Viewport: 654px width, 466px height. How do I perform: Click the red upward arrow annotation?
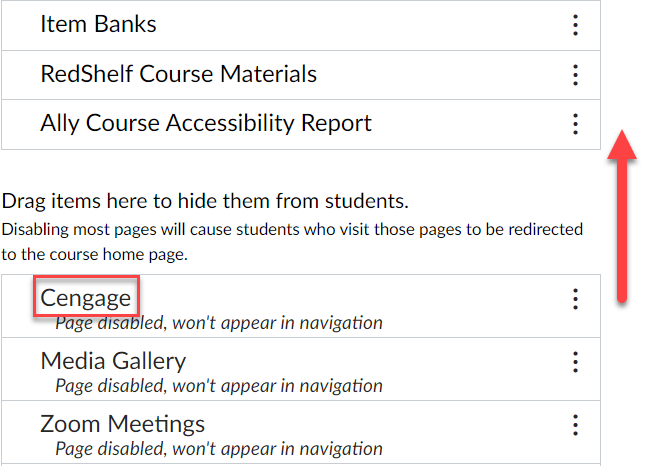coord(622,216)
